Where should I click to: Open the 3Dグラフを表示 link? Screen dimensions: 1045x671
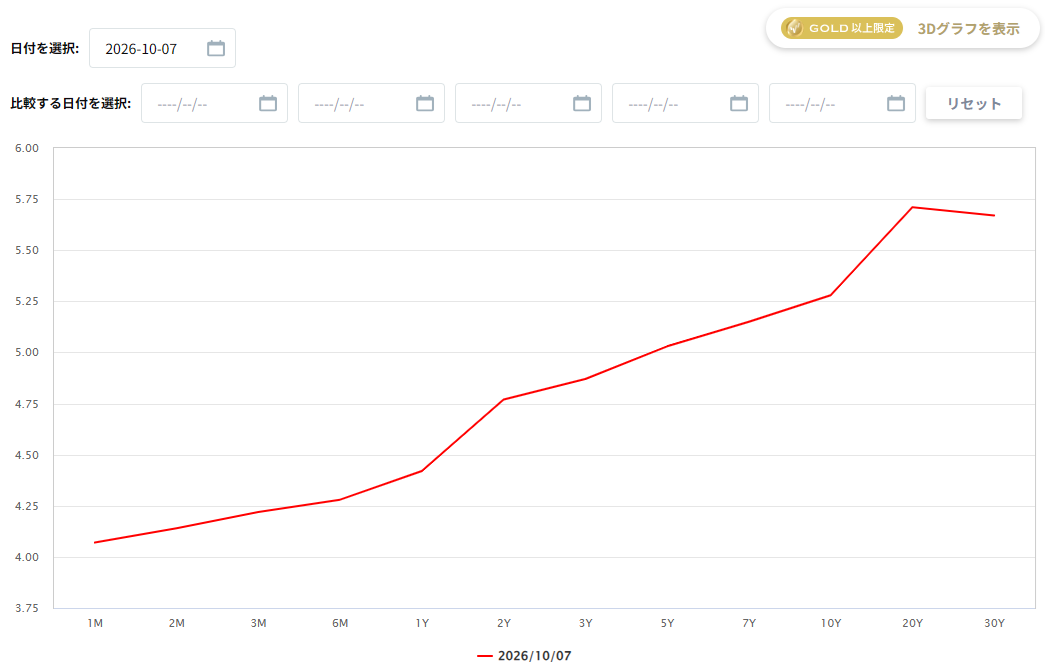968,29
